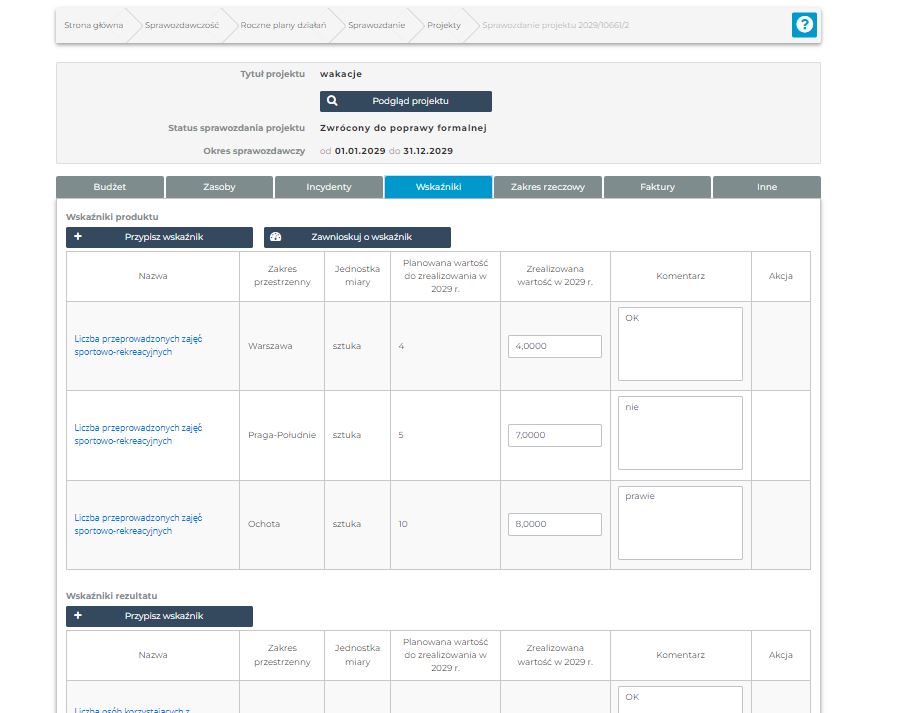917x713 pixels.
Task: Focus realized value field for Ochota
Action: 554,524
